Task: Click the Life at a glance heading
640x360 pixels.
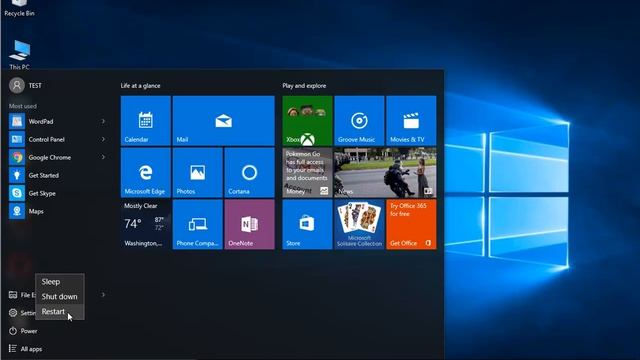Action: coord(140,86)
